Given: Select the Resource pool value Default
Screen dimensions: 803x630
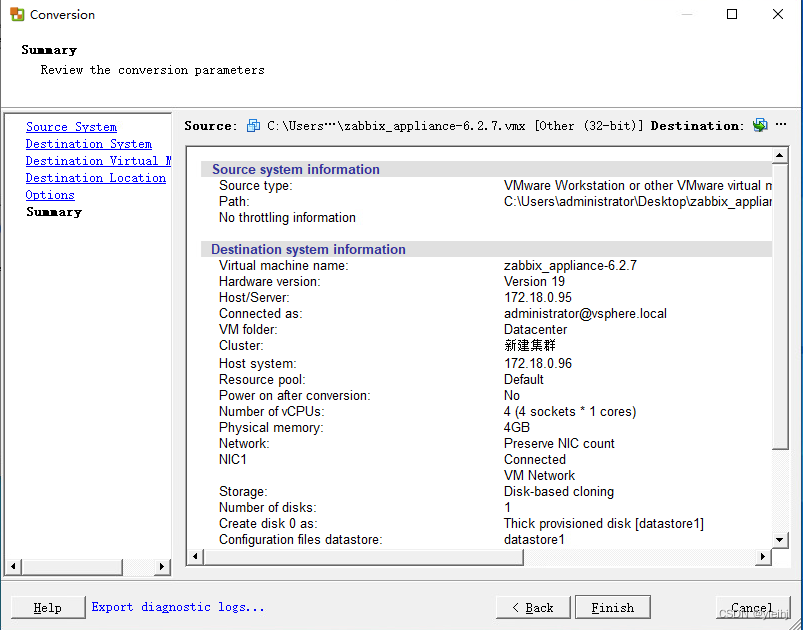Looking at the screenshot, I should coord(523,379).
